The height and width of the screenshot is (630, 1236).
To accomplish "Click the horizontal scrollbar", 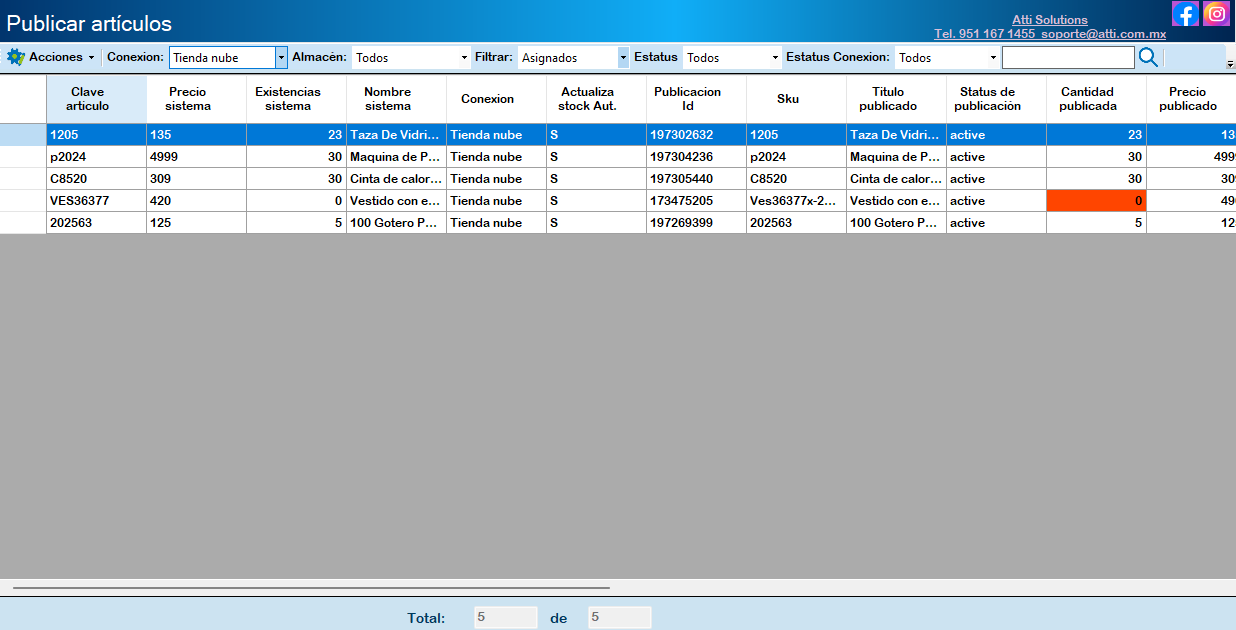I will click(311, 588).
